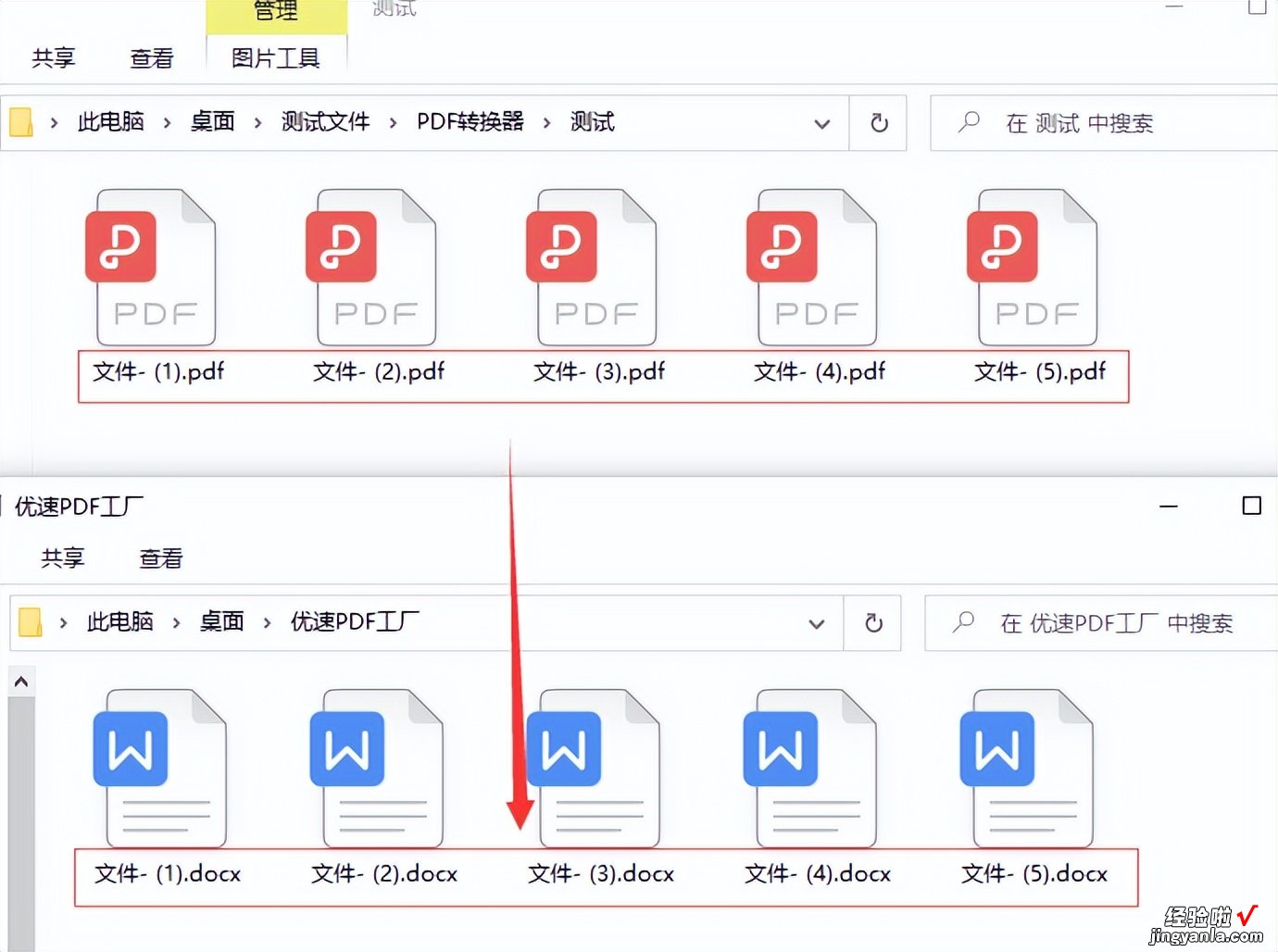Select 文件- (1).docx Word file icon
The width and height of the screenshot is (1278, 952).
pyautogui.click(x=160, y=769)
